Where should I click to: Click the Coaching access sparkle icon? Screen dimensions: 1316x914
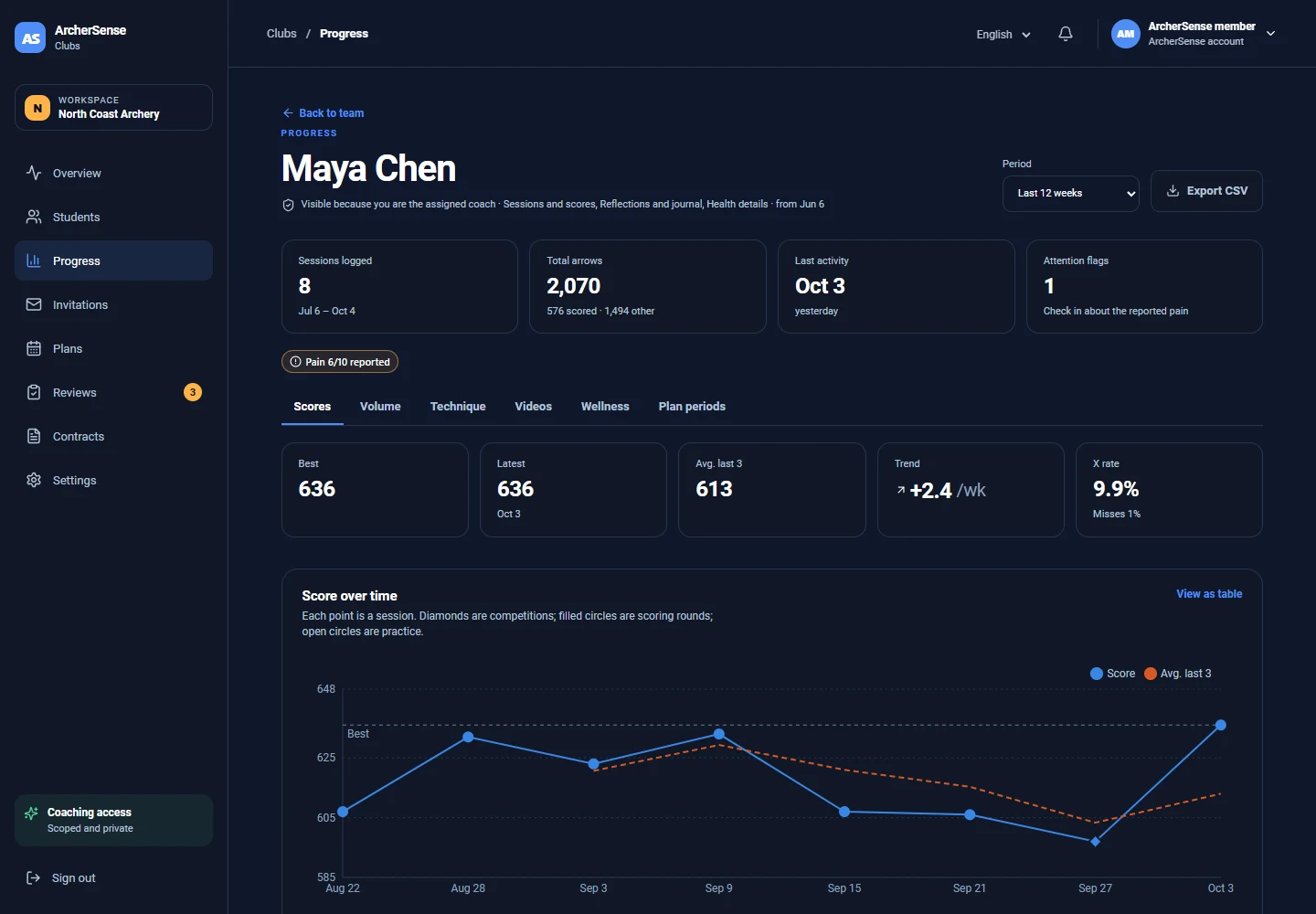point(32,813)
